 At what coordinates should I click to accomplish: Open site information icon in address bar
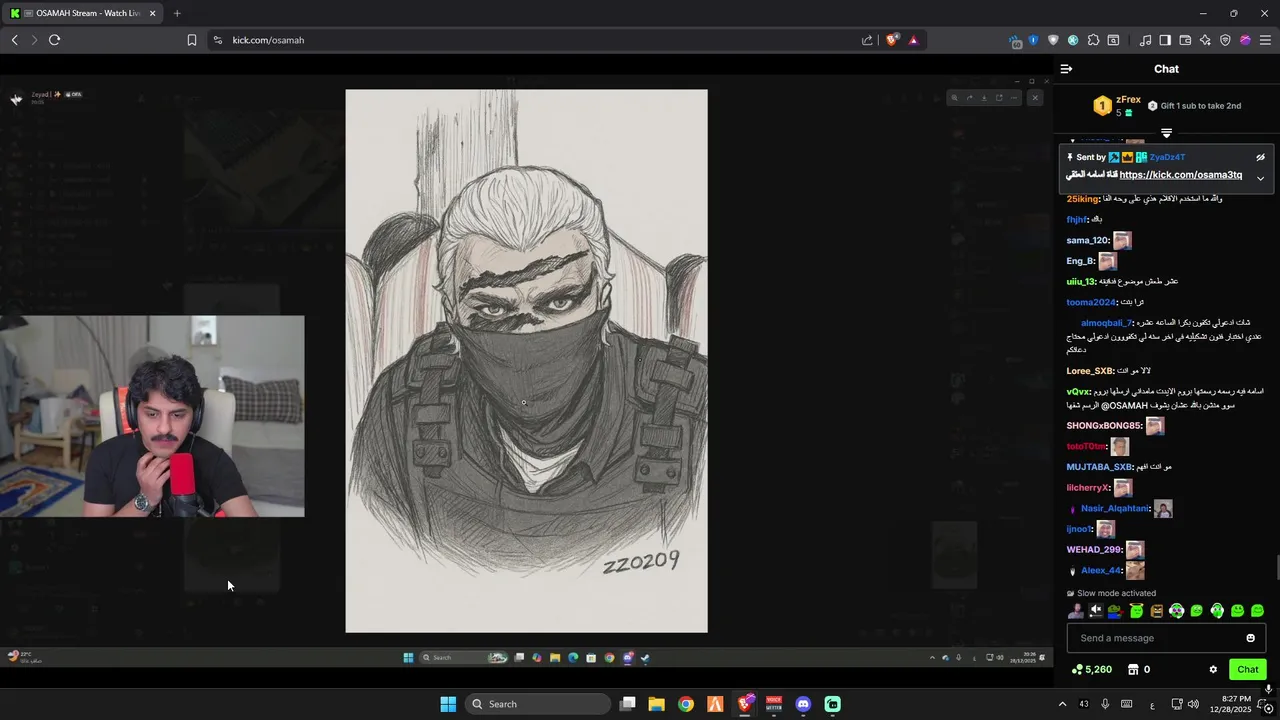pos(217,40)
